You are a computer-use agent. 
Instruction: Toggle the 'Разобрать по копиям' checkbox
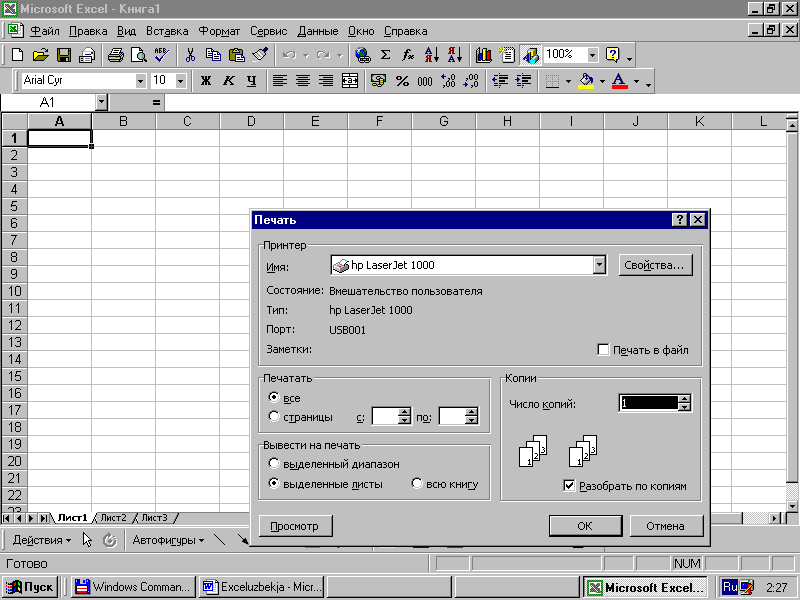(569, 485)
